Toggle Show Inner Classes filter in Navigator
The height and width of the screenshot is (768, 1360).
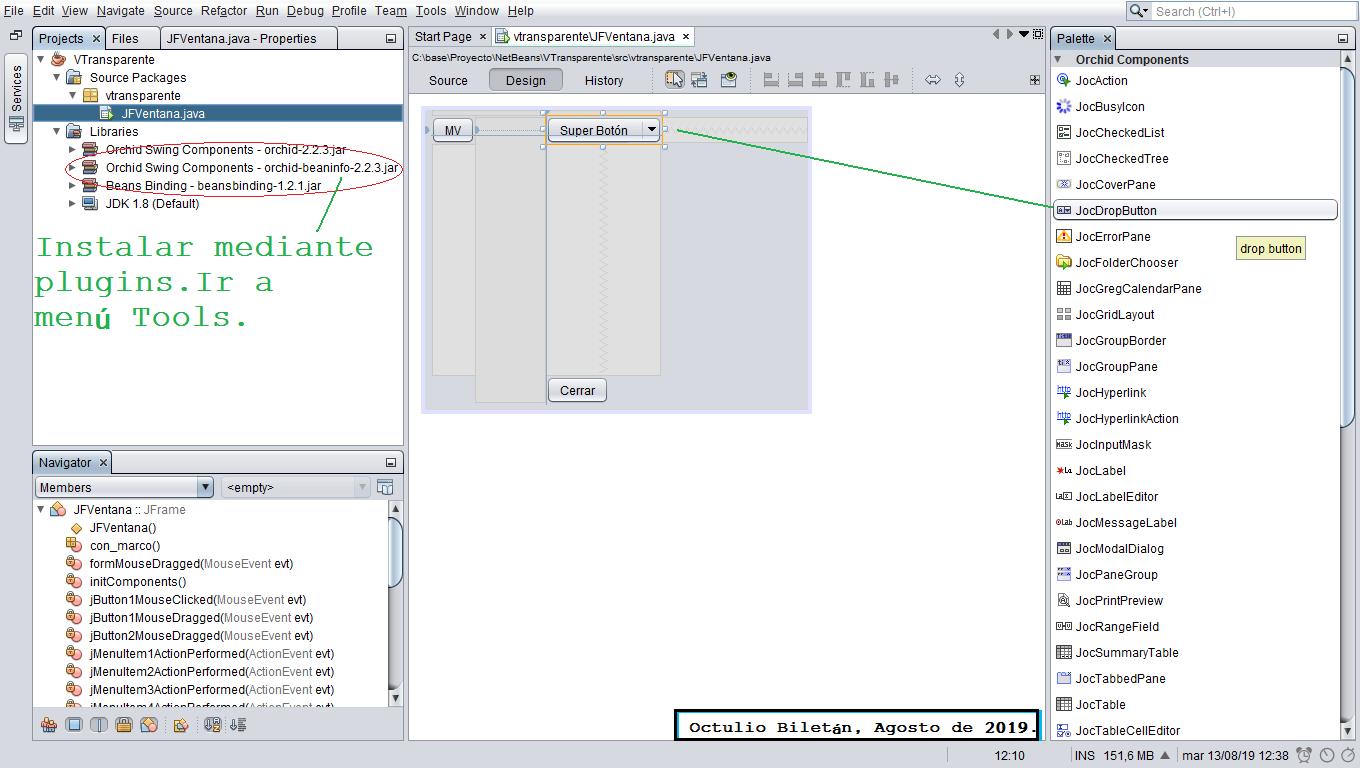tap(149, 725)
